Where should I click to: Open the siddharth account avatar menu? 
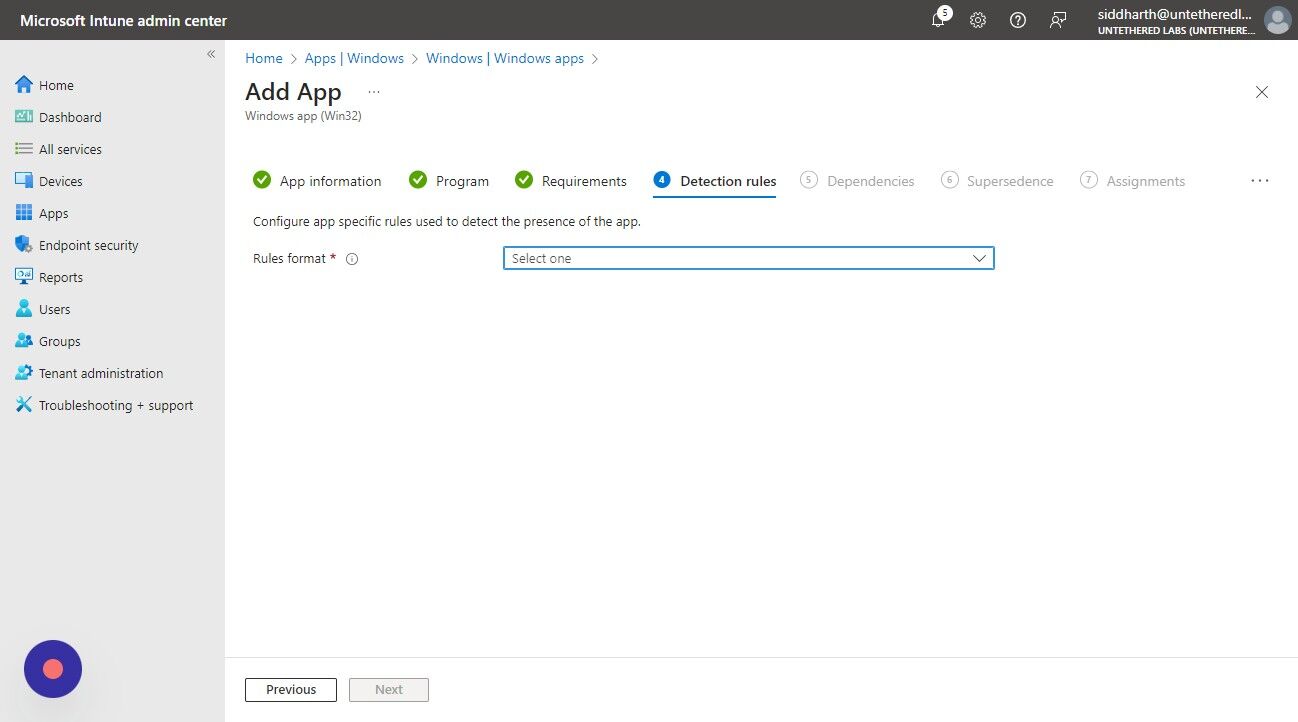click(1278, 19)
